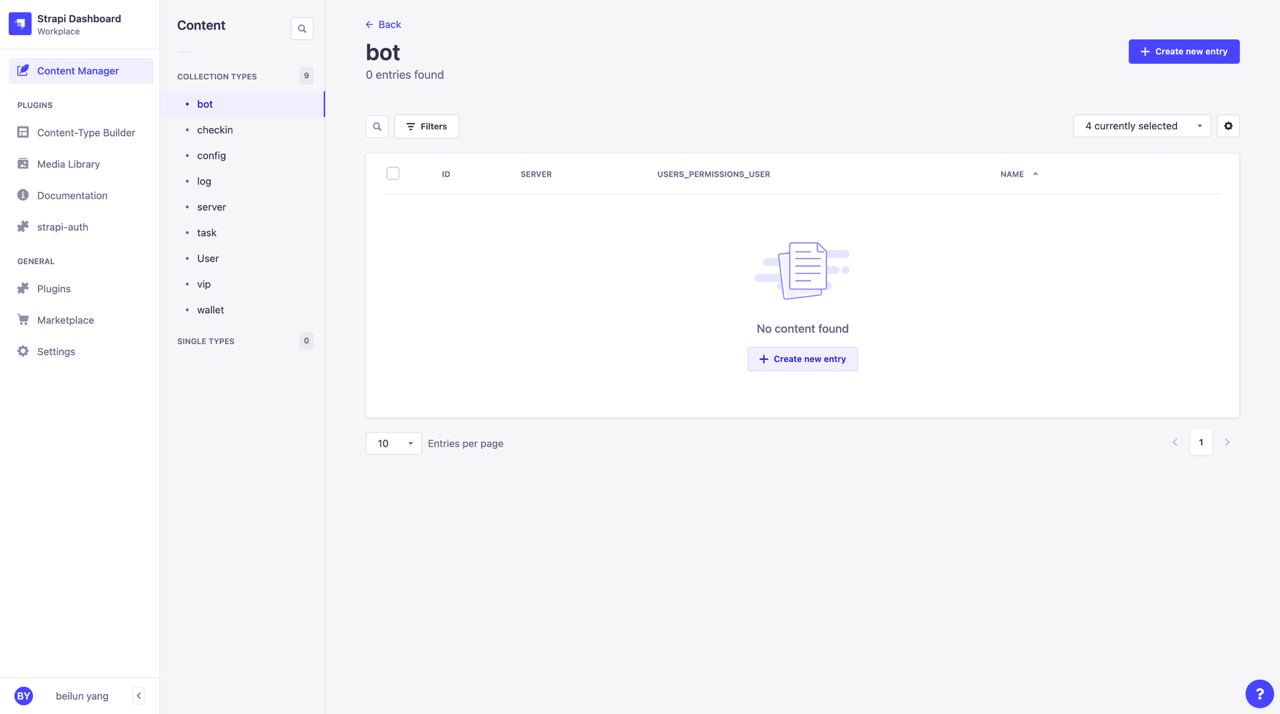Open entries search with magnifier icon
The height and width of the screenshot is (714, 1280).
(x=377, y=126)
